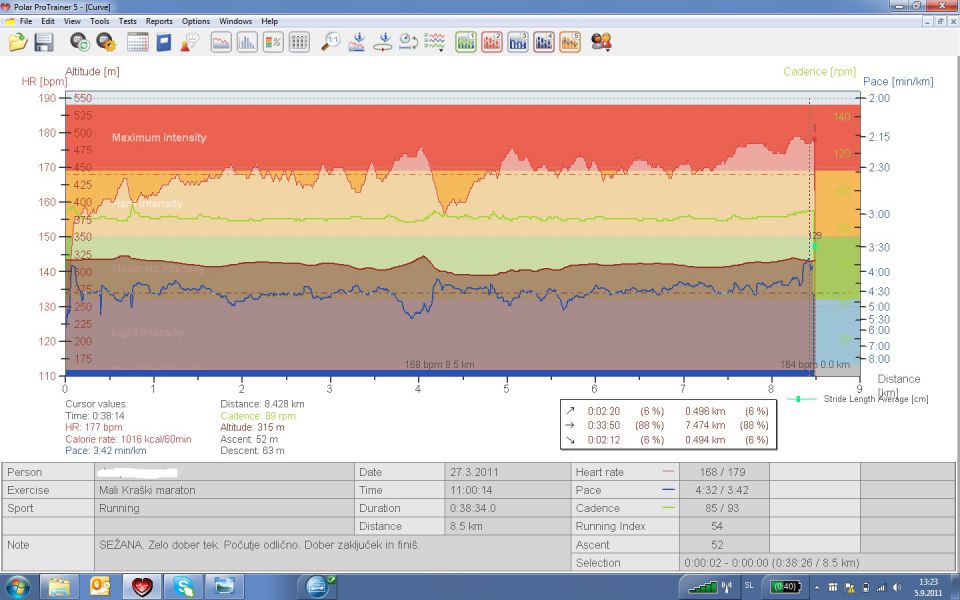Click the Cadence green color line
The width and height of the screenshot is (960, 600).
tap(668, 508)
